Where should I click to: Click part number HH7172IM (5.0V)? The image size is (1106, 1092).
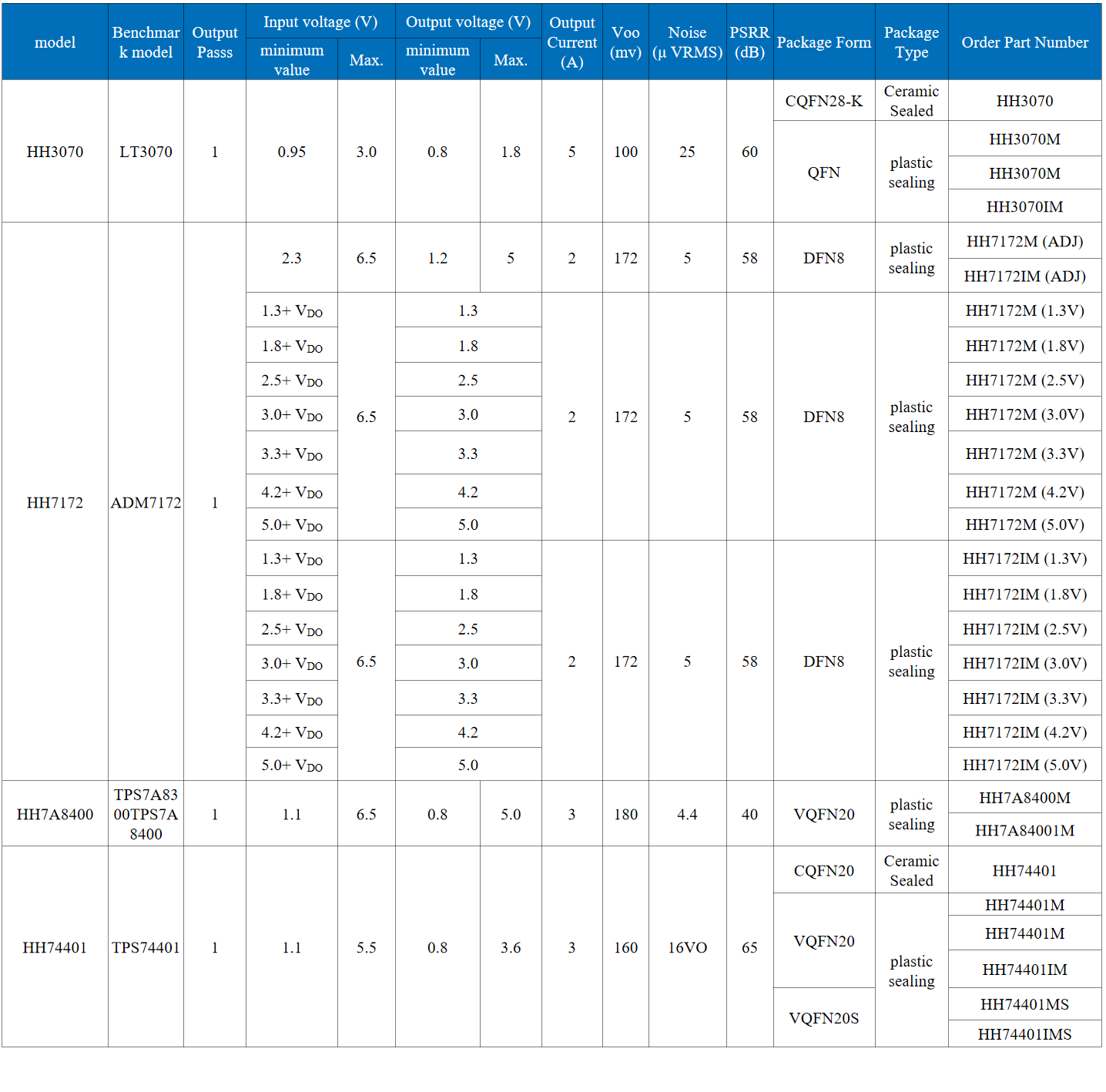point(1024,765)
